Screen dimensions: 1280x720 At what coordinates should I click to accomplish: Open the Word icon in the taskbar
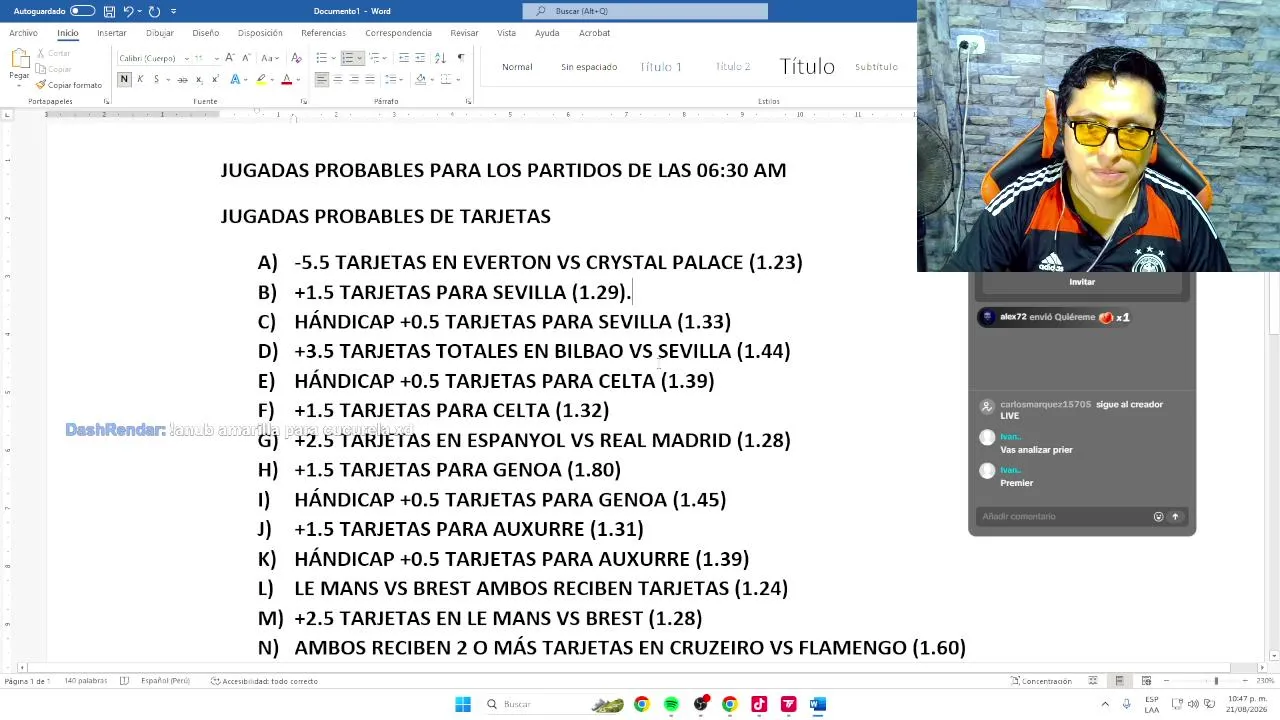tap(818, 704)
